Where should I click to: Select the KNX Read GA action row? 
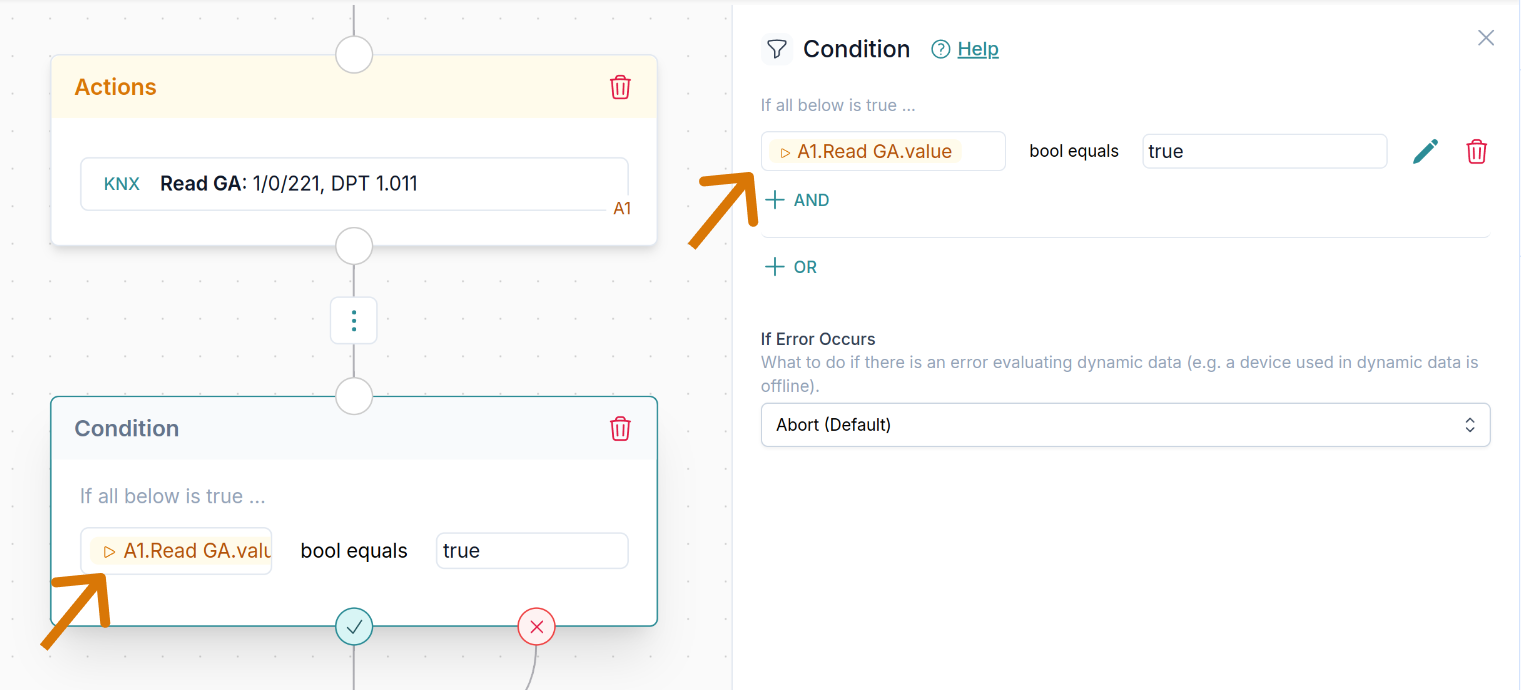click(x=354, y=184)
